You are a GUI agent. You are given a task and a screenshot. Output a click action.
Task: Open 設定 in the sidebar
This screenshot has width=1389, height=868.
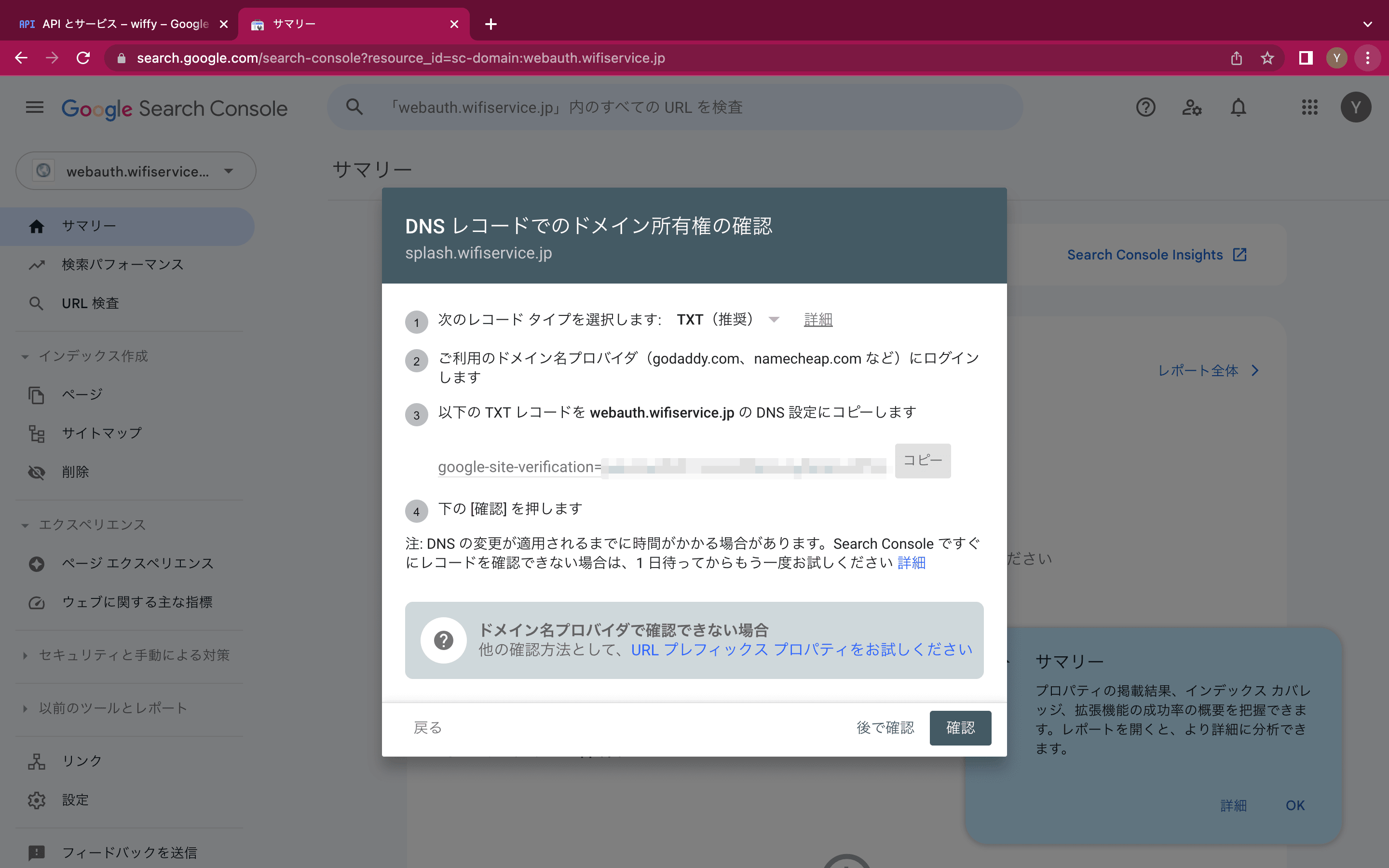pyautogui.click(x=127, y=800)
